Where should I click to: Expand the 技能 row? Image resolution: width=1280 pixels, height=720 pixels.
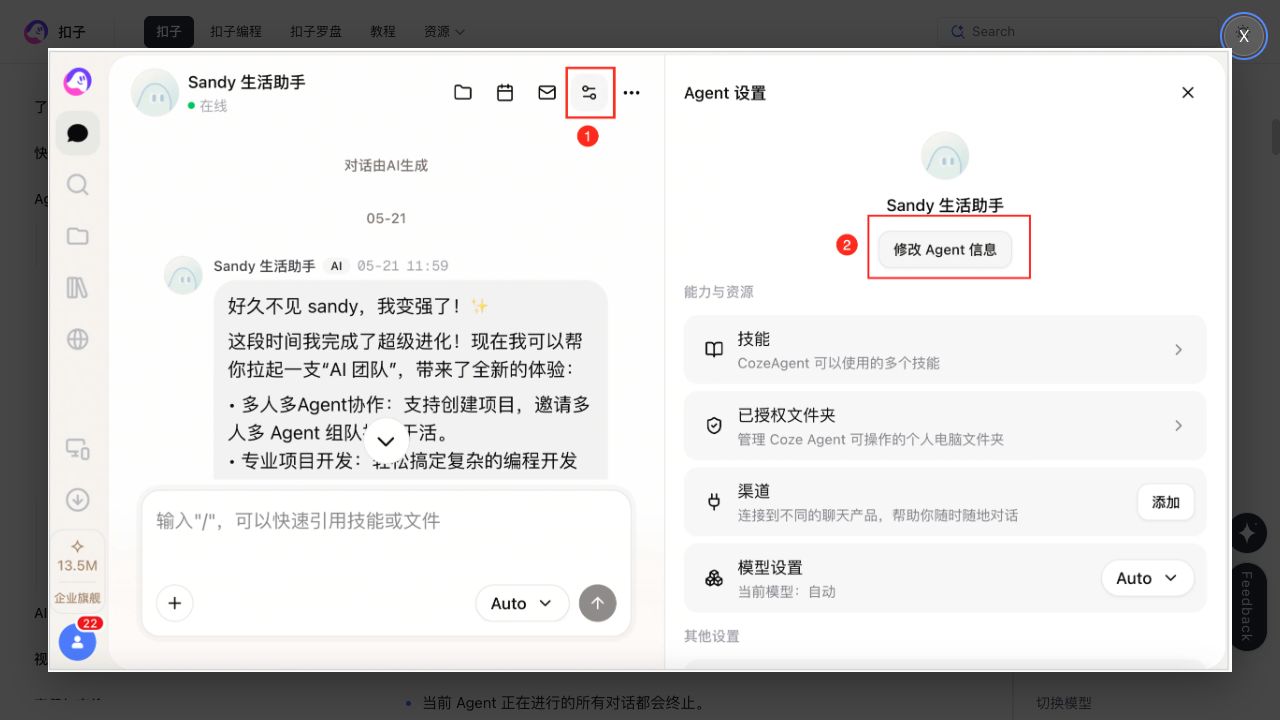click(x=945, y=350)
